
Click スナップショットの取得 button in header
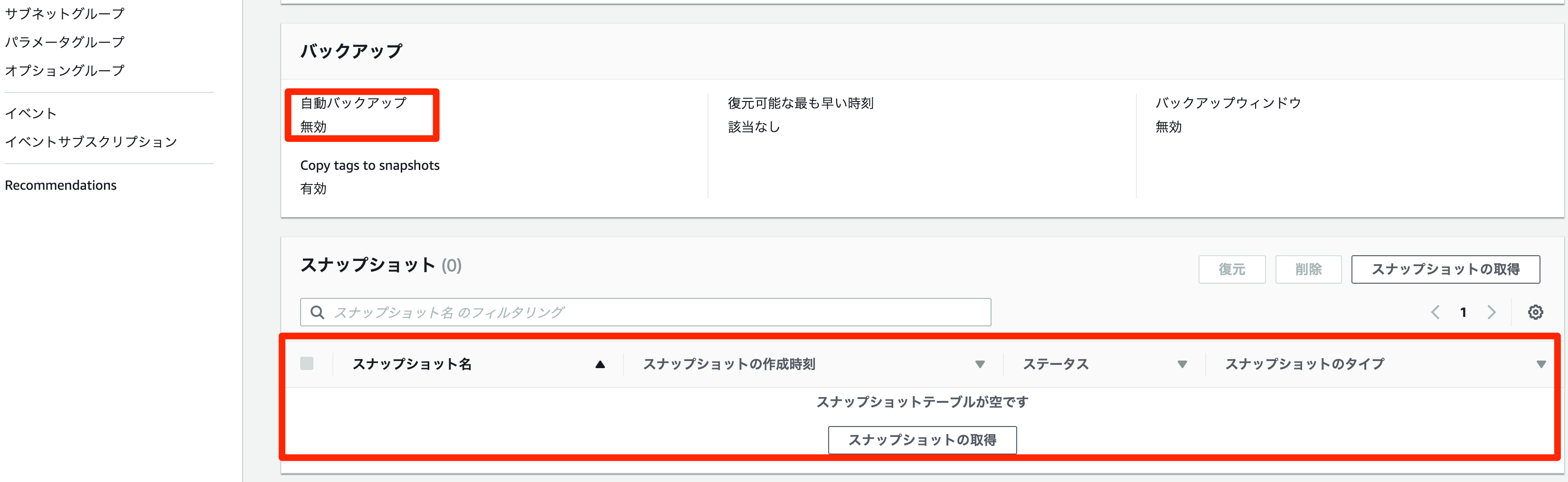pos(1445,269)
